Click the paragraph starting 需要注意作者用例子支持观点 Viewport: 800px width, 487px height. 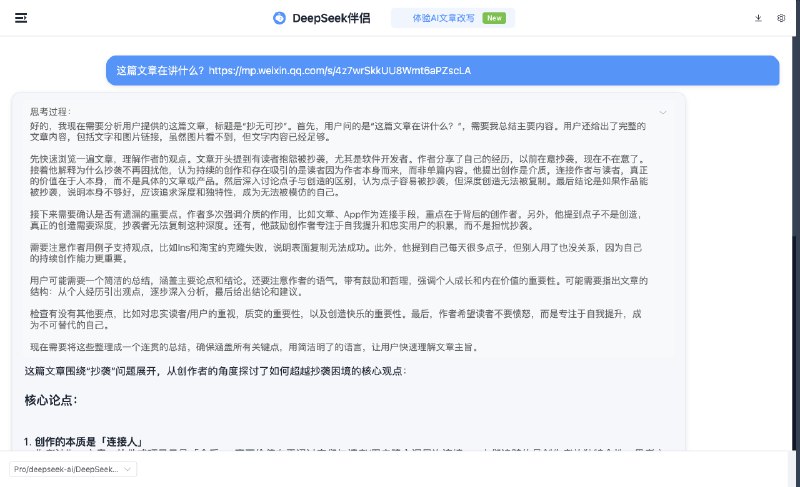pos(336,253)
